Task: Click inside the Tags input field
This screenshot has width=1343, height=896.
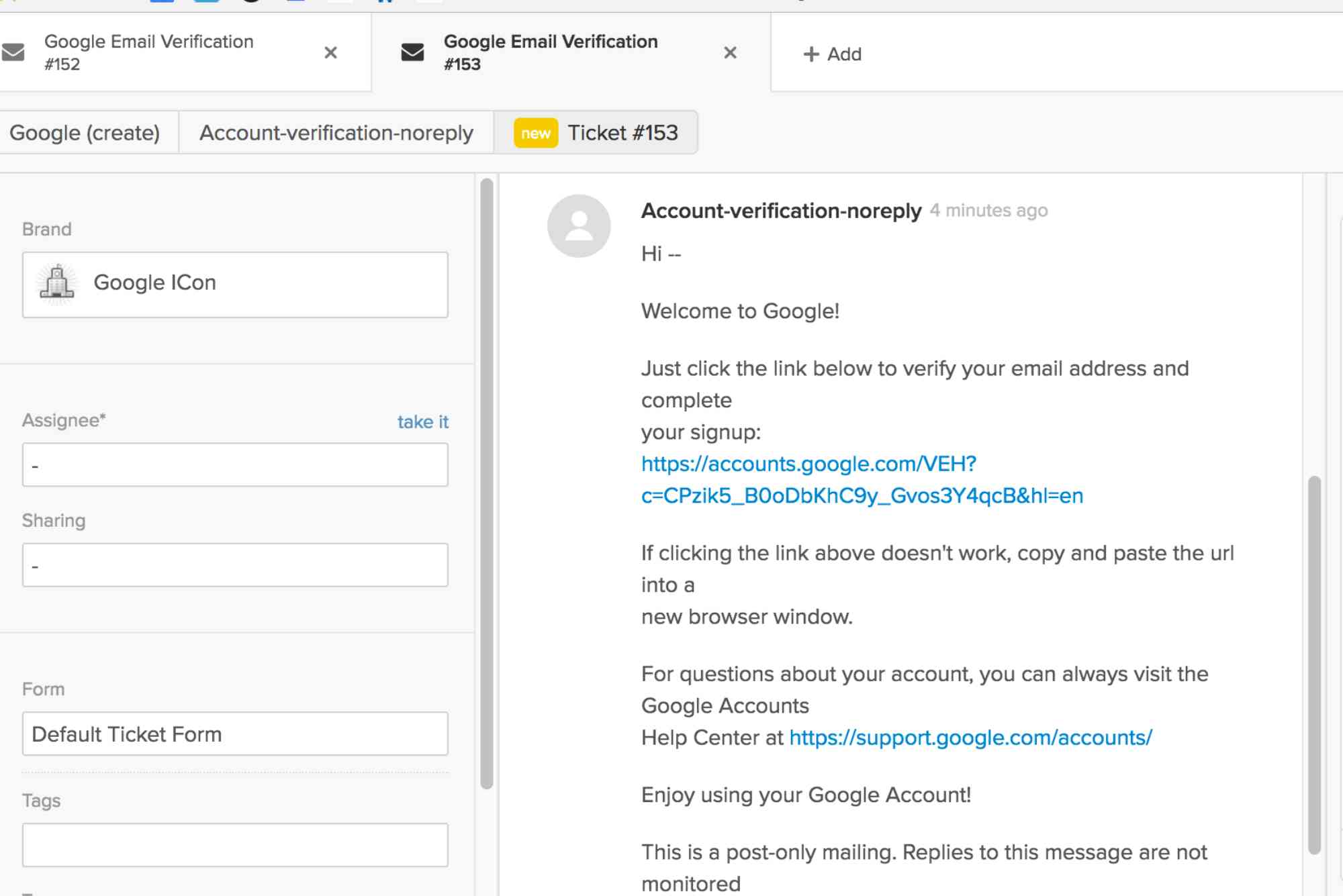Action: pyautogui.click(x=235, y=844)
